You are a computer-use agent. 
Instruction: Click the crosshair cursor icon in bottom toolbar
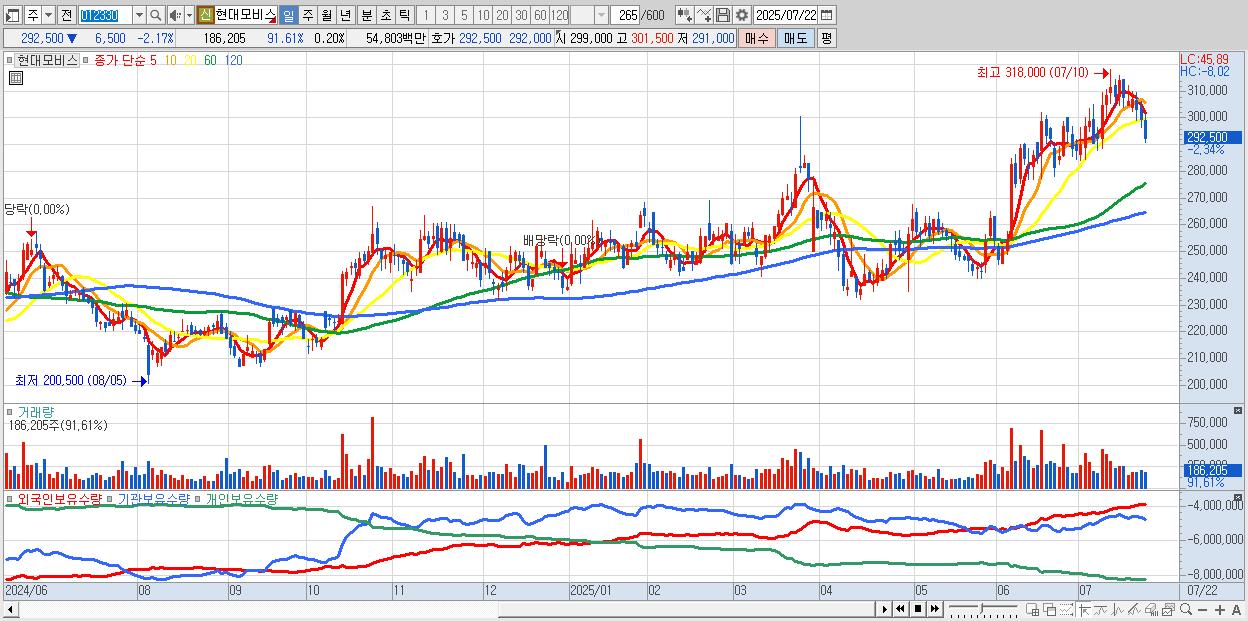pos(1084,609)
